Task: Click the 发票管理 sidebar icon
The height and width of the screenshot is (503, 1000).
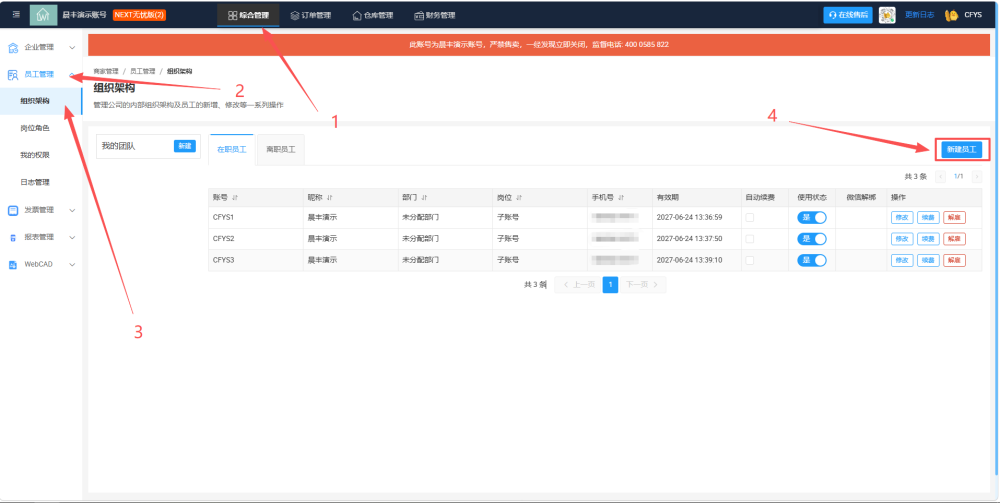Action: point(13,210)
